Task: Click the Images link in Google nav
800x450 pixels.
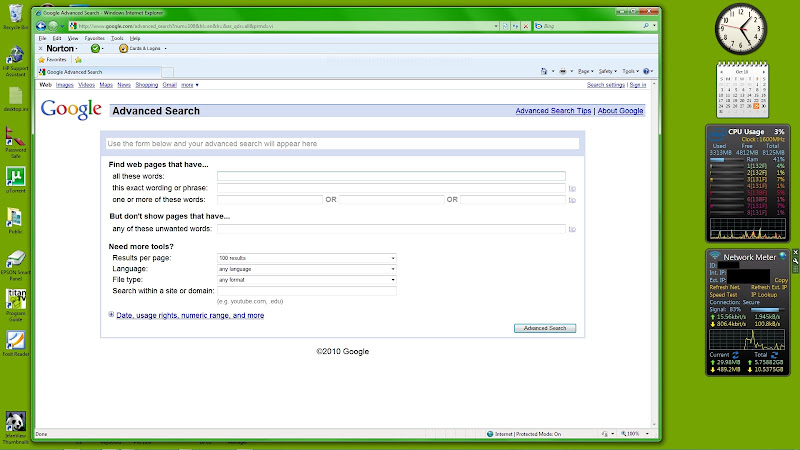Action: (x=65, y=85)
